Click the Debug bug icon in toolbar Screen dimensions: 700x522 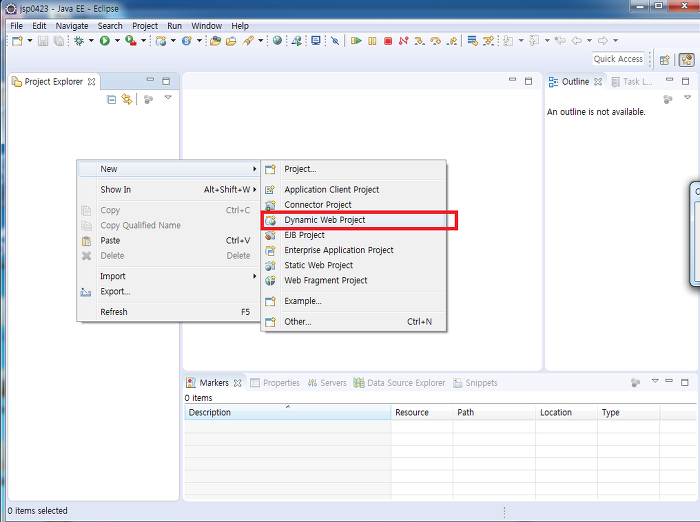79,41
